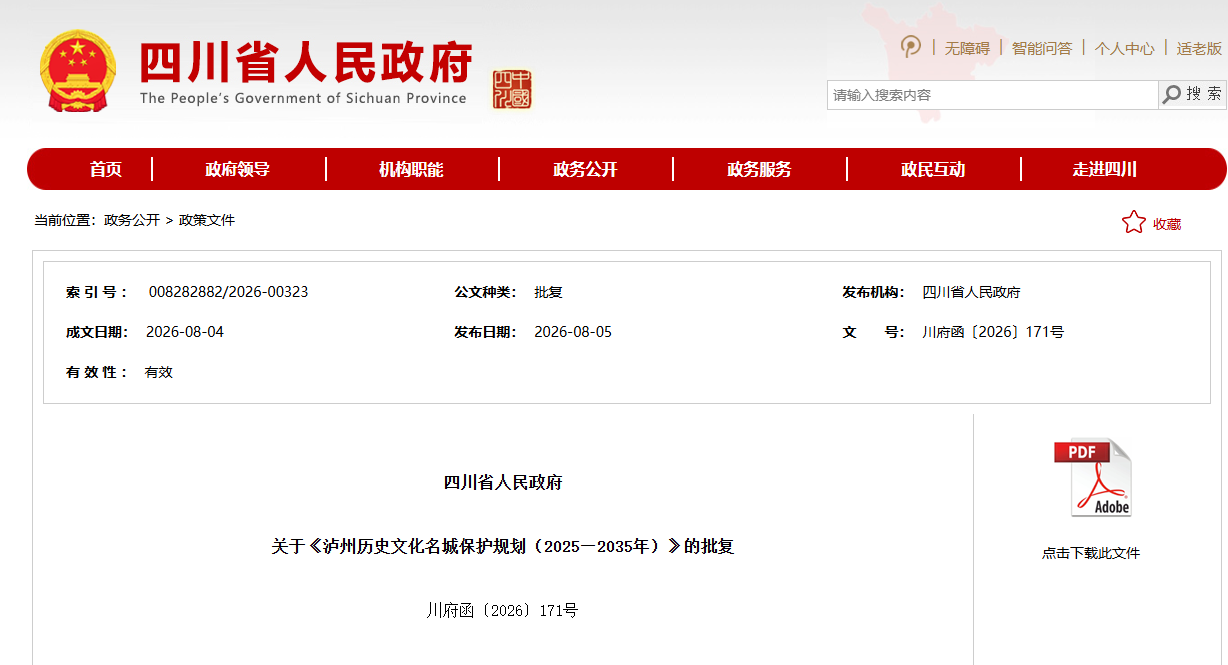Open 政务服务 navigation item
Screen dimensions: 1228x665
[x=759, y=169]
